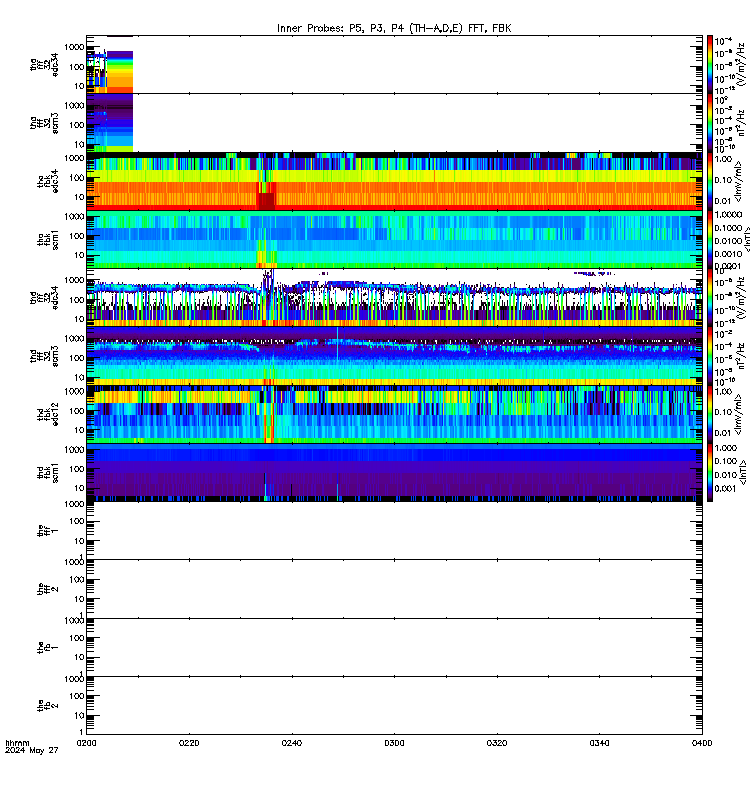Image resolution: width=750 pixels, height=800 pixels.
Task: Click the 'nT²/Hz' unit label beside tha scm3 color bar
Action: (x=740, y=123)
